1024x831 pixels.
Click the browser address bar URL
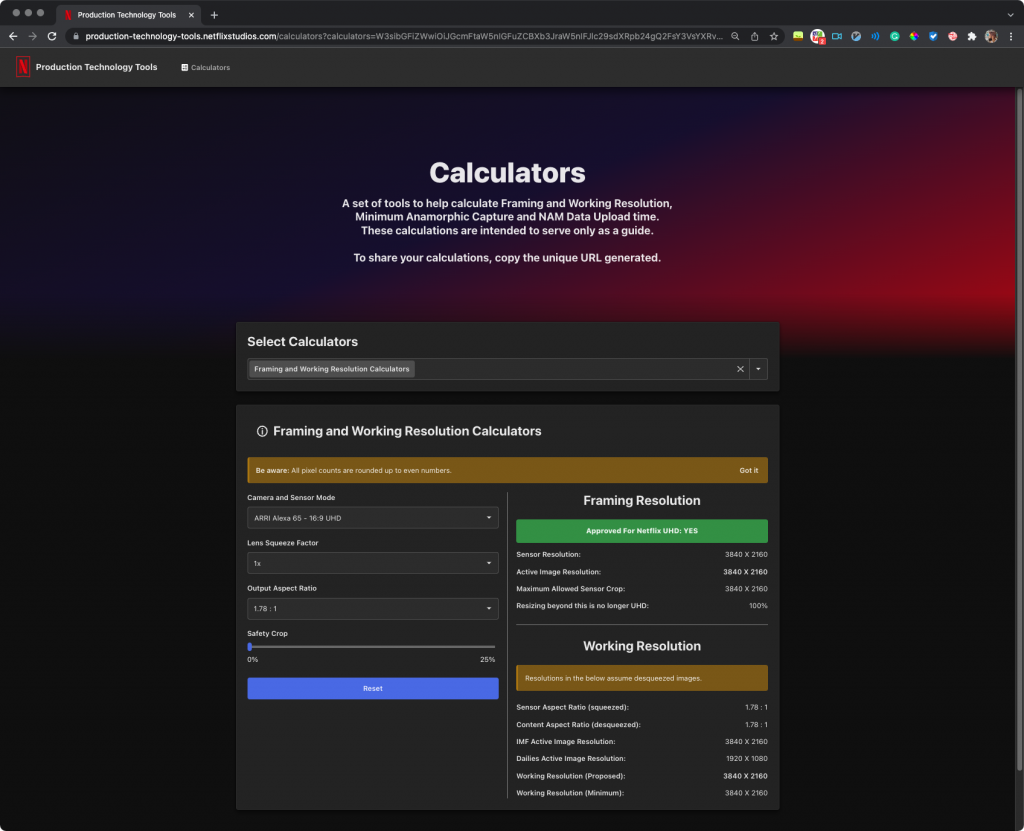(404, 37)
